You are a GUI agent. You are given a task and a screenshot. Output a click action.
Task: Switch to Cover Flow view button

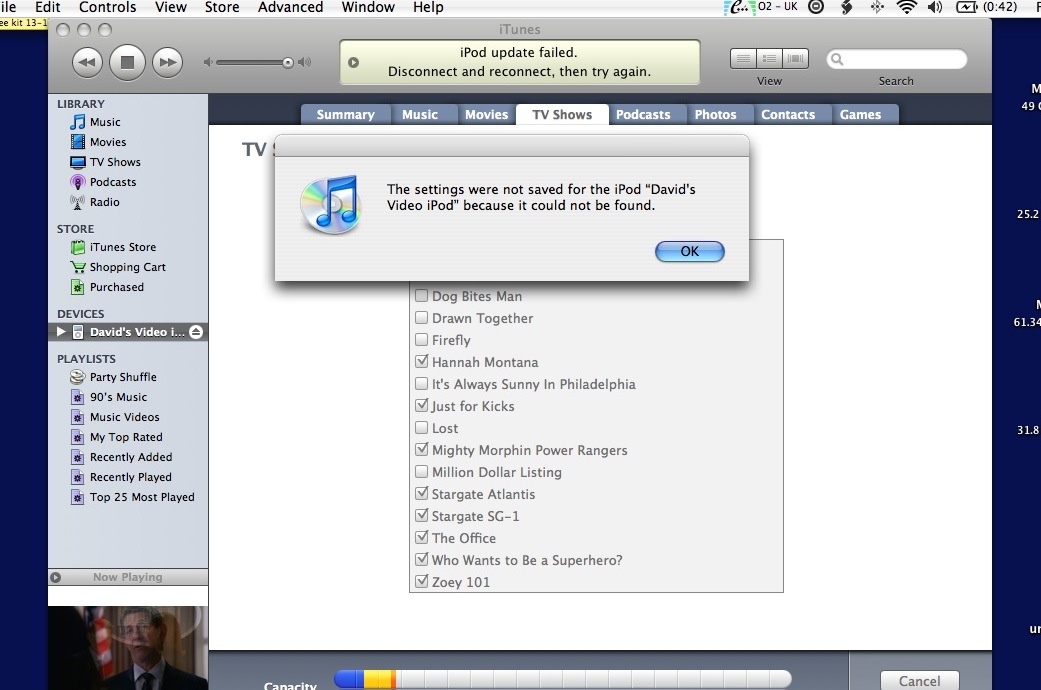(795, 59)
